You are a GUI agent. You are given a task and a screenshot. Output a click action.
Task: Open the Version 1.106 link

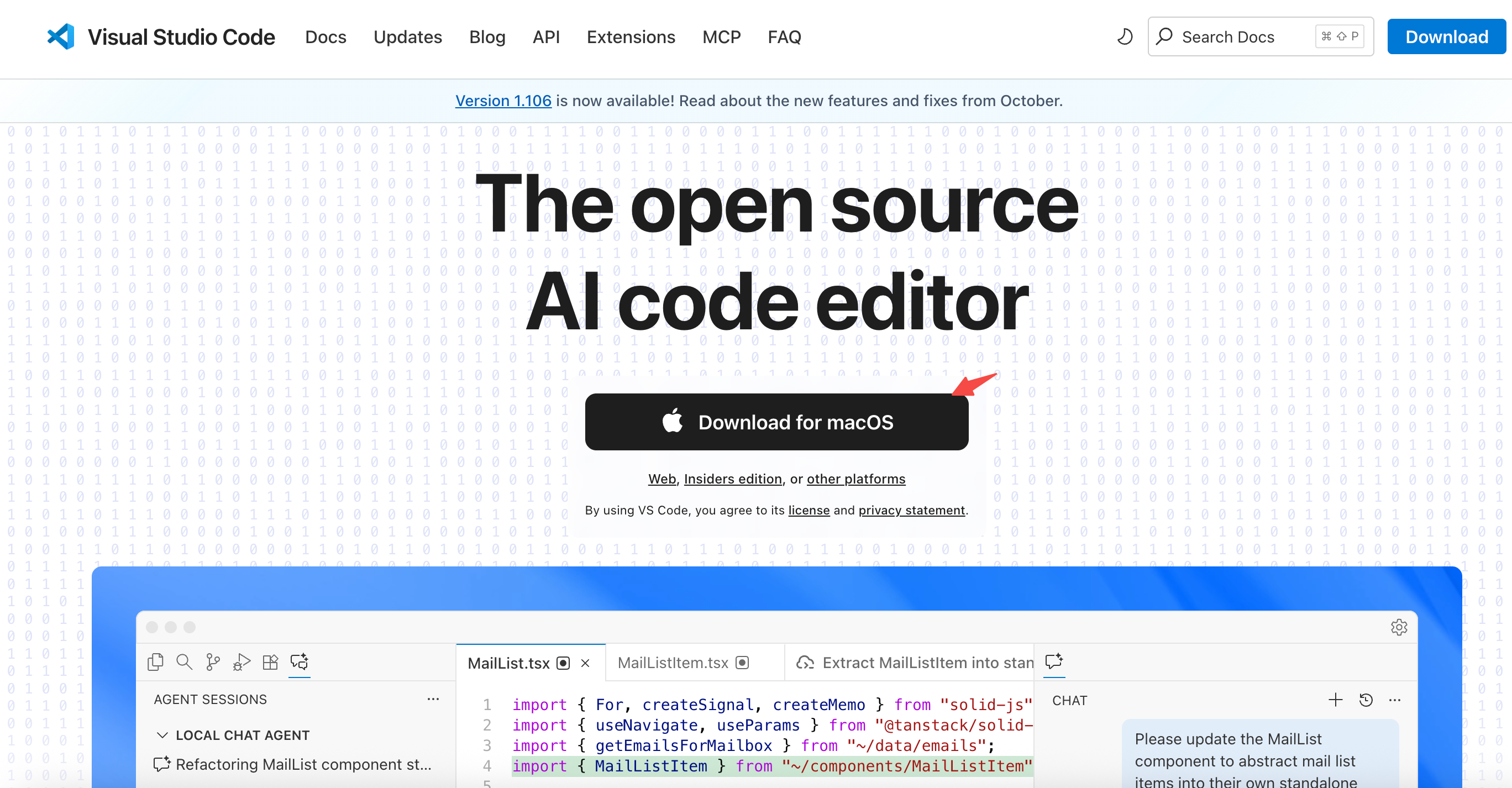[x=503, y=101]
